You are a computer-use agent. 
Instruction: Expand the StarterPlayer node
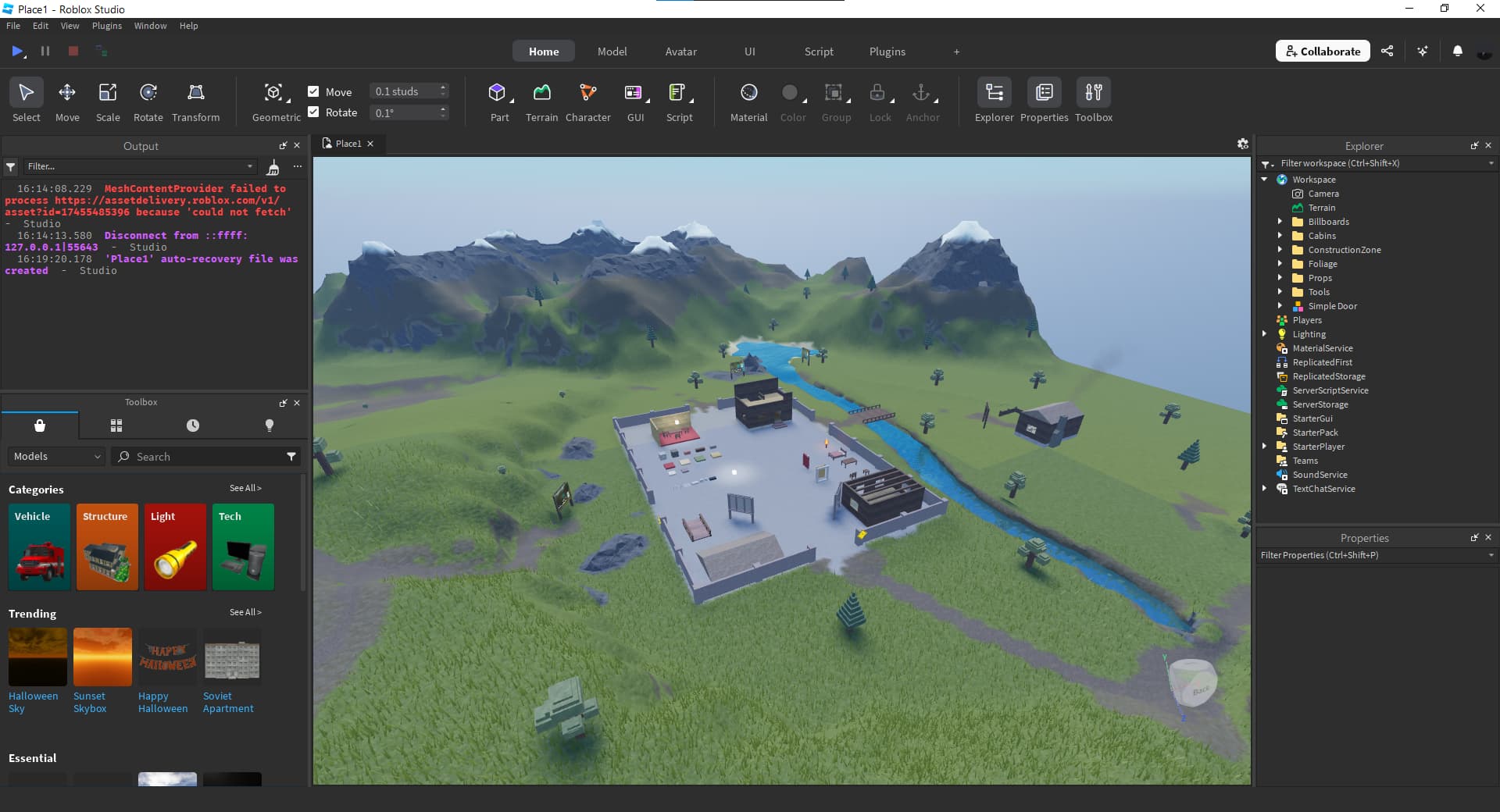tap(1265, 446)
